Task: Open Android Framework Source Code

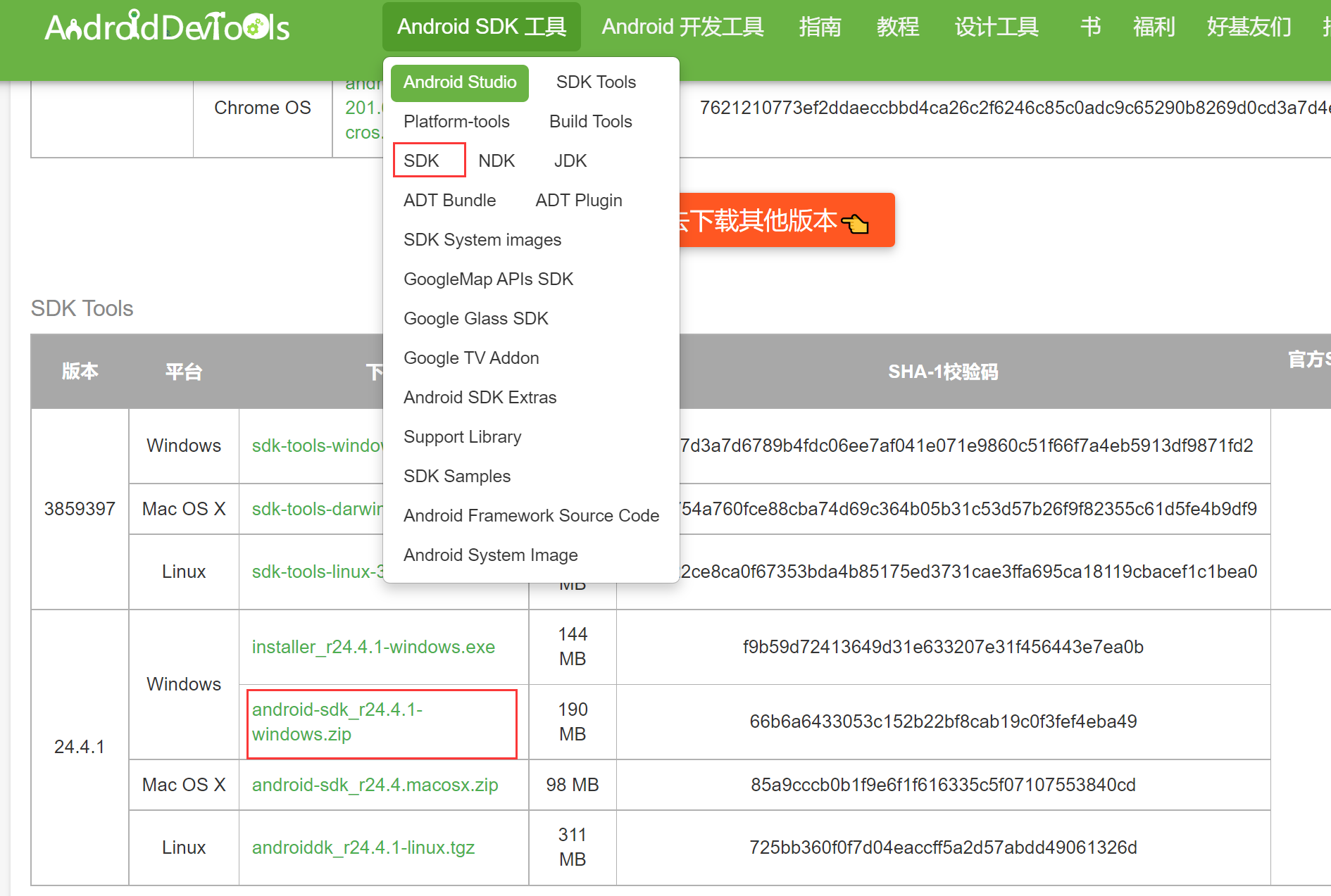Action: pos(531,515)
